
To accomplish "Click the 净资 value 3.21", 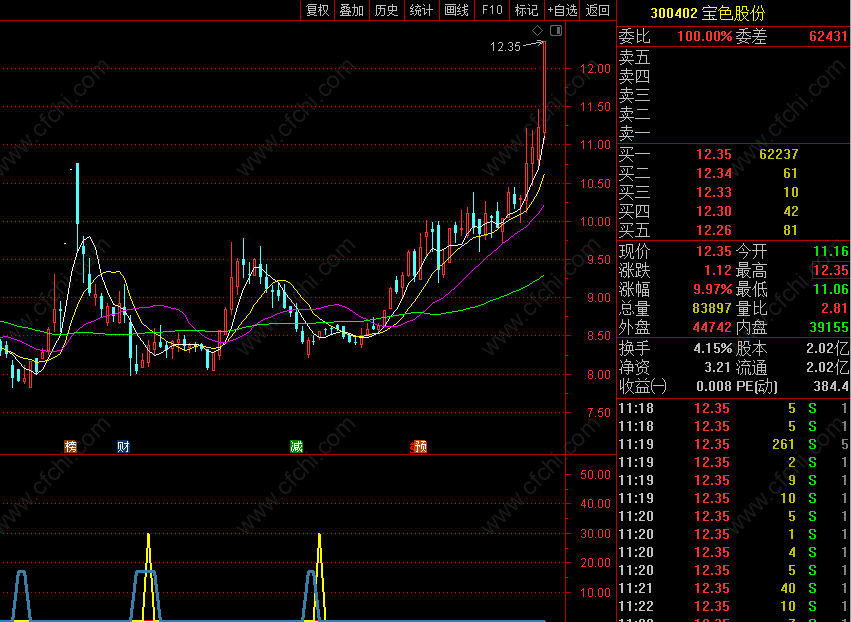I will (717, 367).
